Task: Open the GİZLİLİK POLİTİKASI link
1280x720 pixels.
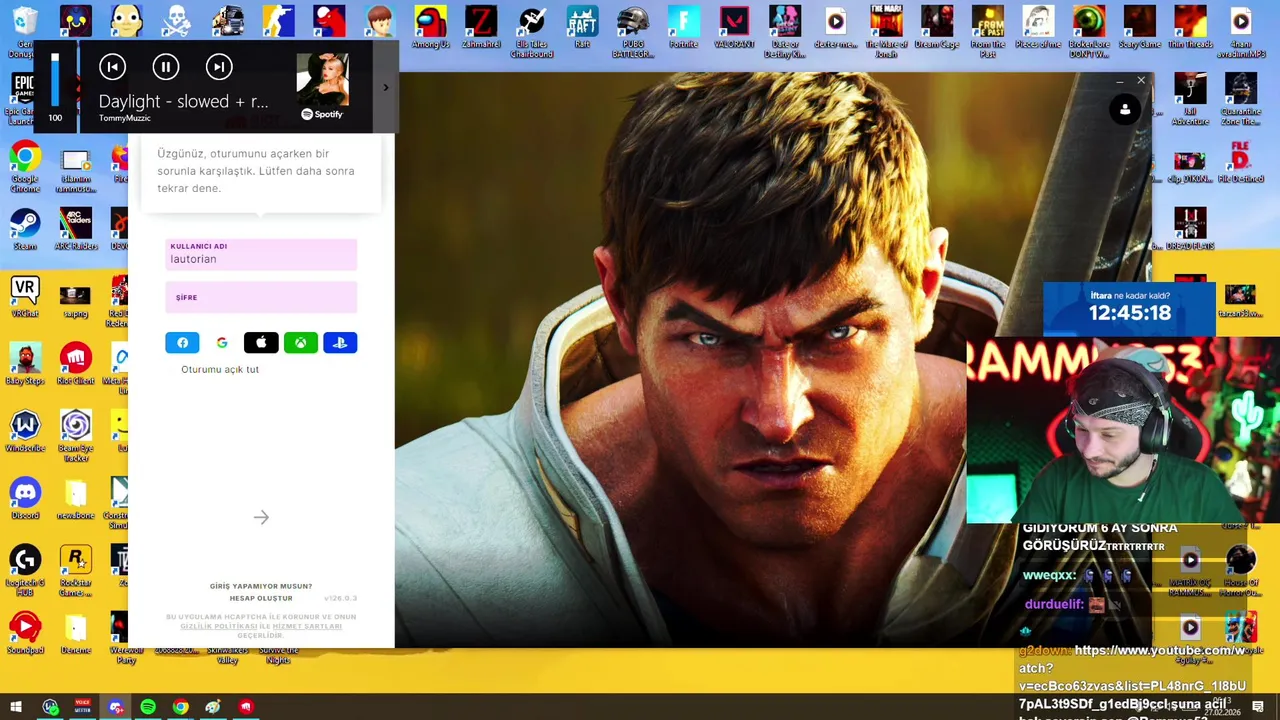Action: click(219, 626)
